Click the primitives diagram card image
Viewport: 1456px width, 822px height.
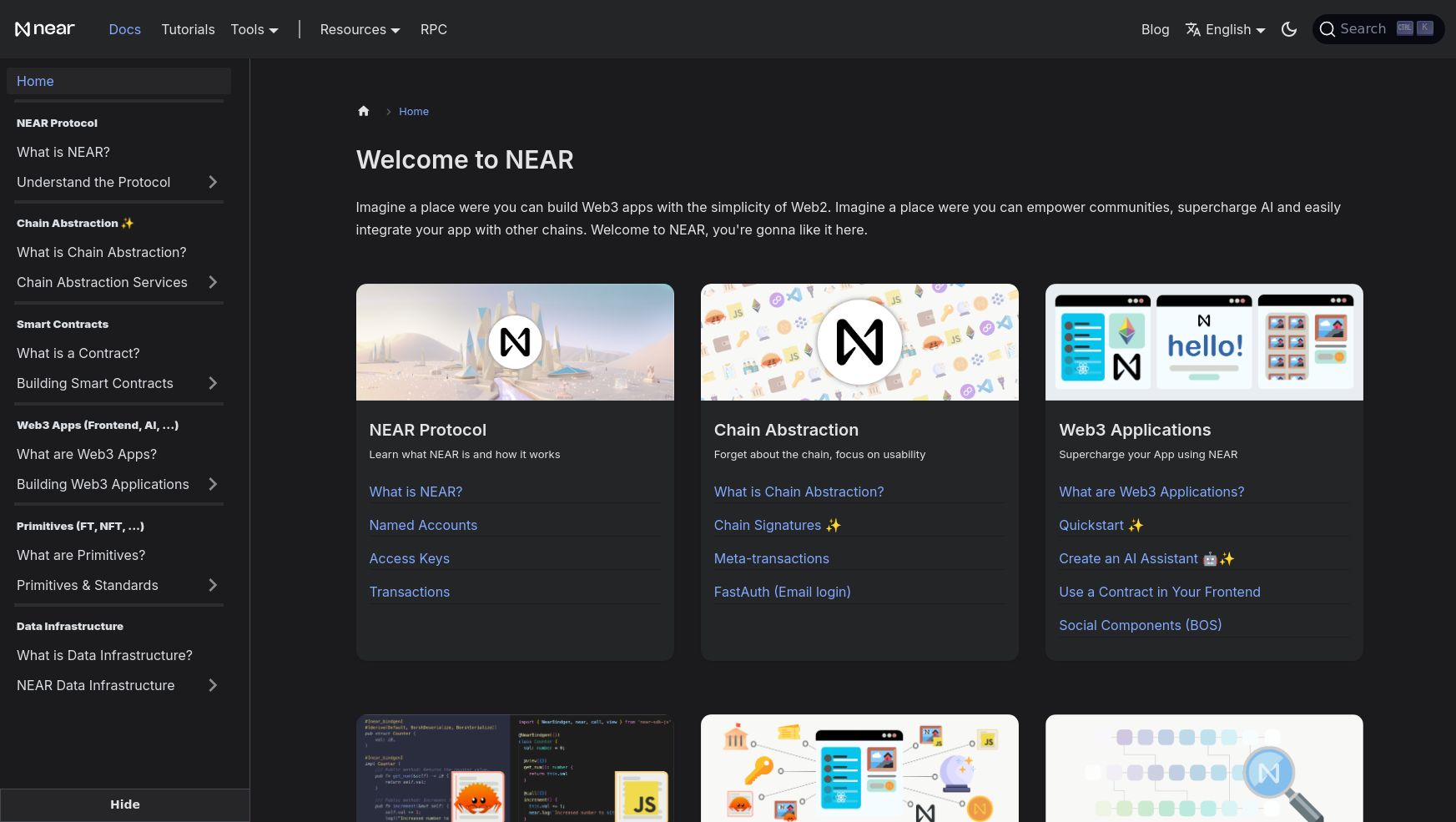coord(859,768)
